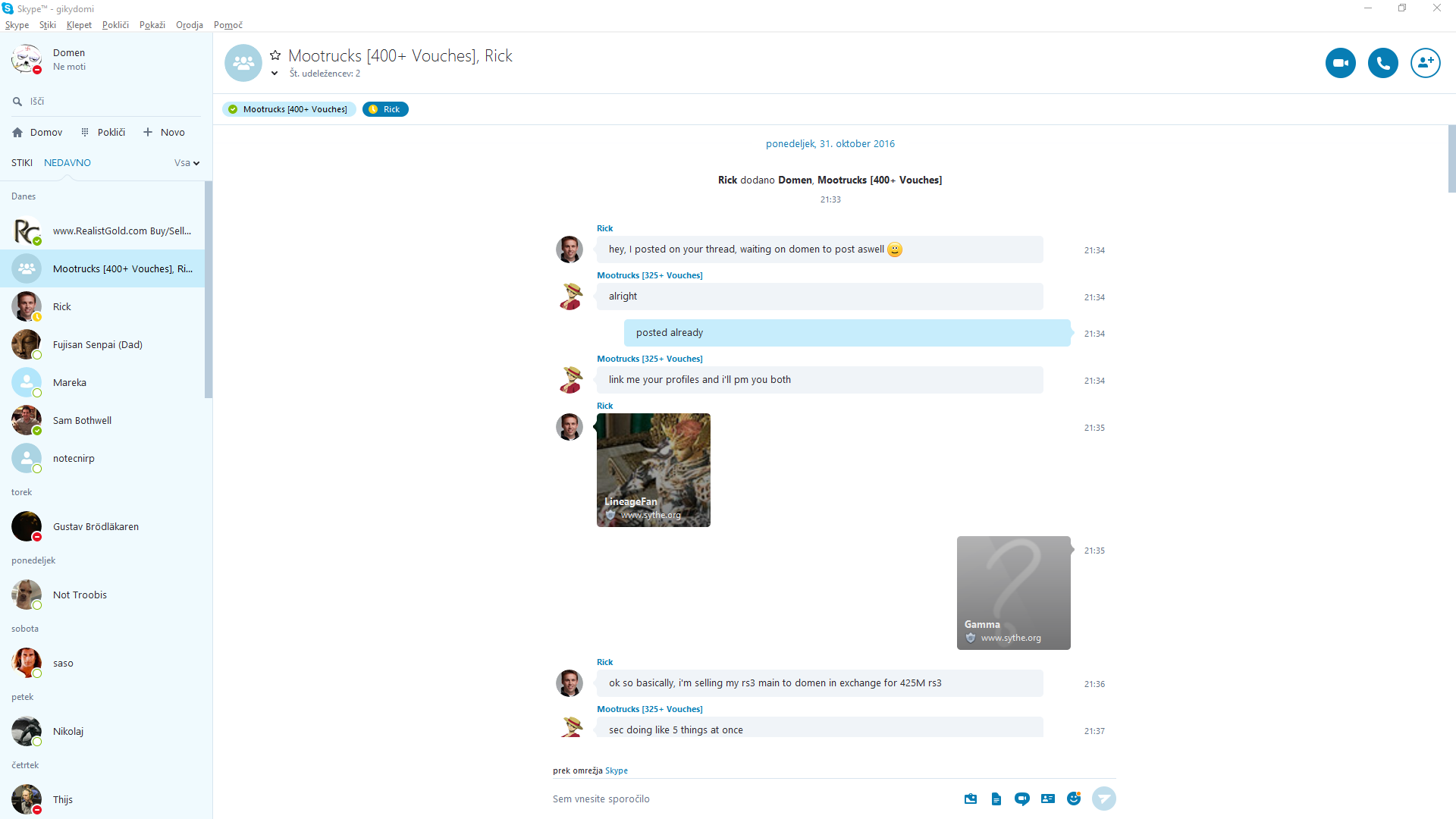Click the send contacts card icon
The height and width of the screenshot is (819, 1456).
click(x=1047, y=799)
